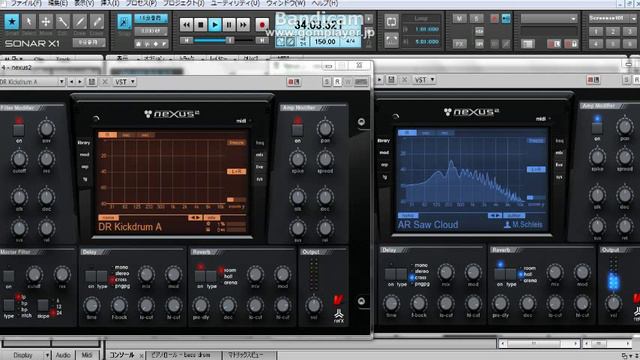This screenshot has width=640, height=360.
Task: Click the transport position slider thumb
Action: 230,40
